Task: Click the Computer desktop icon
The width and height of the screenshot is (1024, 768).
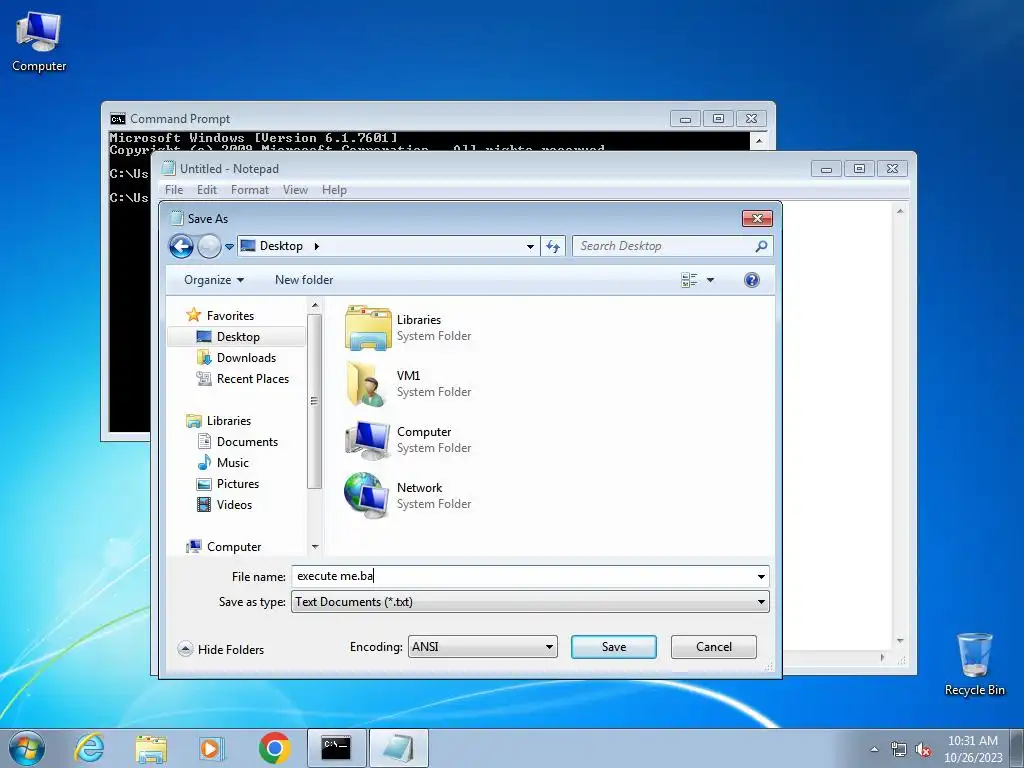Action: point(39,42)
